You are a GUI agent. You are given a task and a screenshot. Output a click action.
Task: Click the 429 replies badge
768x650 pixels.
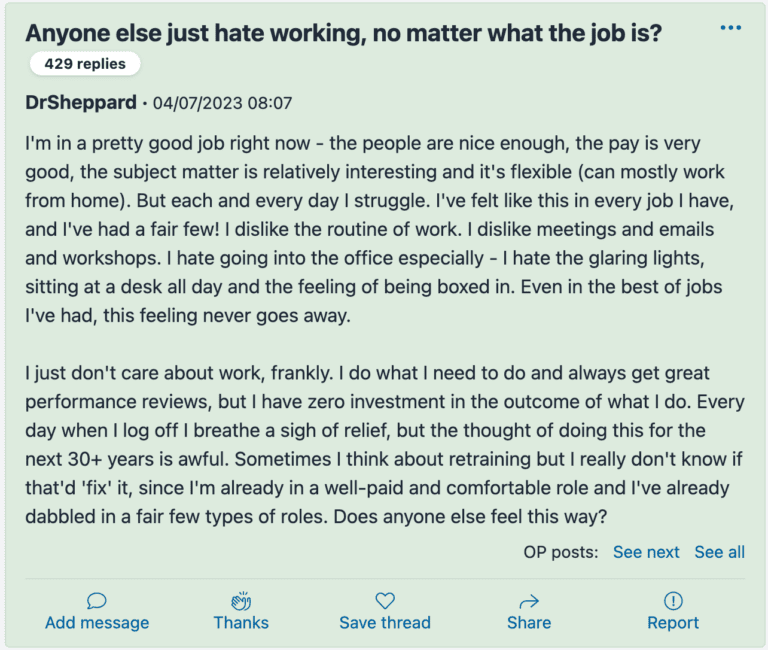tap(85, 64)
